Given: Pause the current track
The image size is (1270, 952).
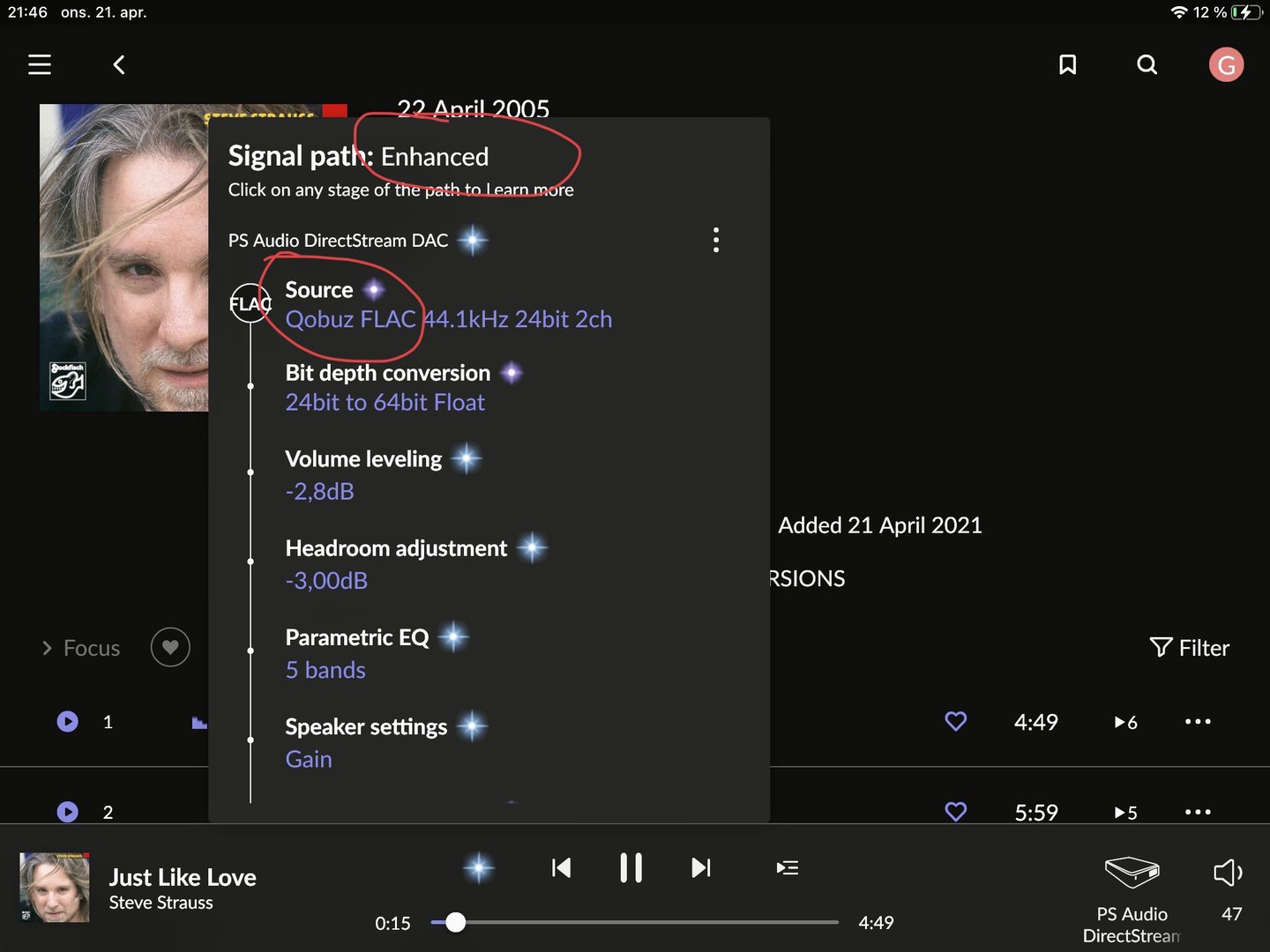Looking at the screenshot, I should point(631,868).
